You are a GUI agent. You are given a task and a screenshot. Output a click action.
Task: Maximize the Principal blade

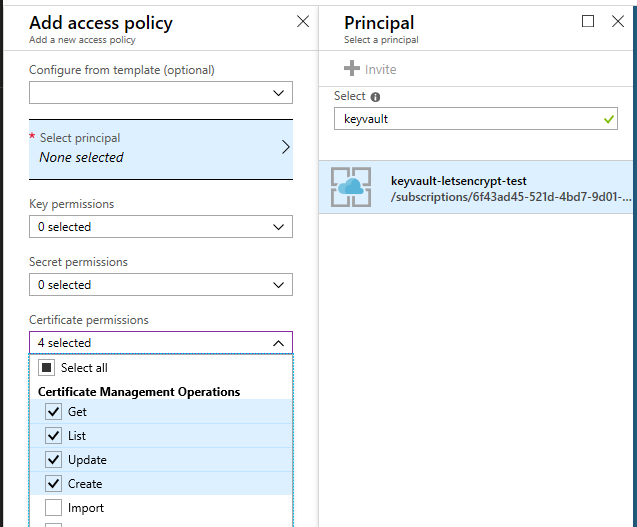pos(588,21)
